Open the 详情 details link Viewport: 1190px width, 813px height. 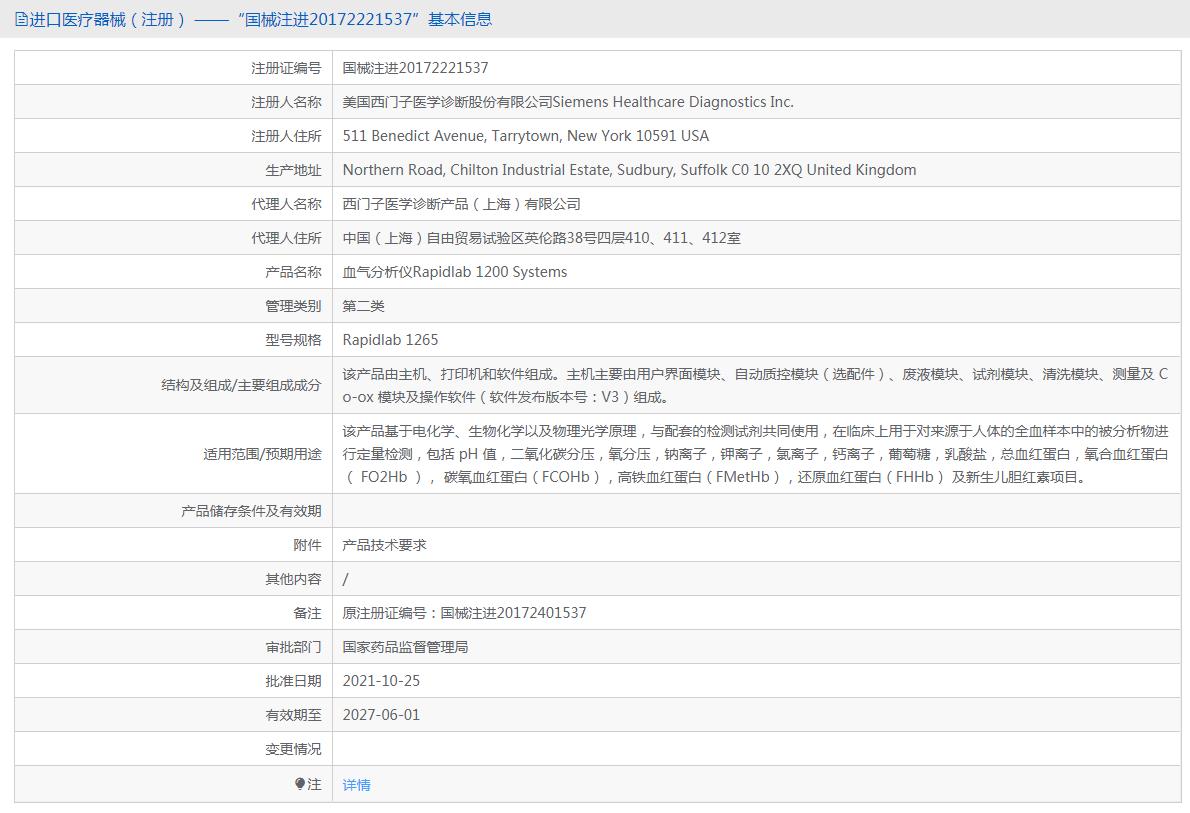pos(357,785)
